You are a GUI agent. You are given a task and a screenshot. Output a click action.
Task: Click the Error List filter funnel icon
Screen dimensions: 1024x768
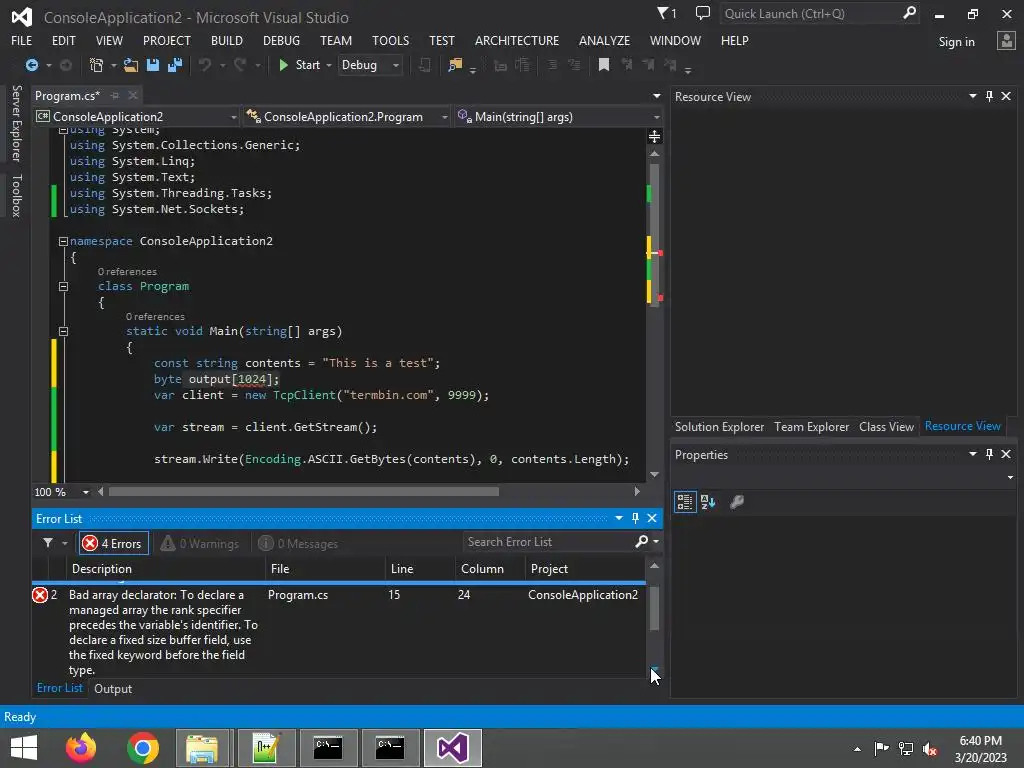tap(48, 543)
